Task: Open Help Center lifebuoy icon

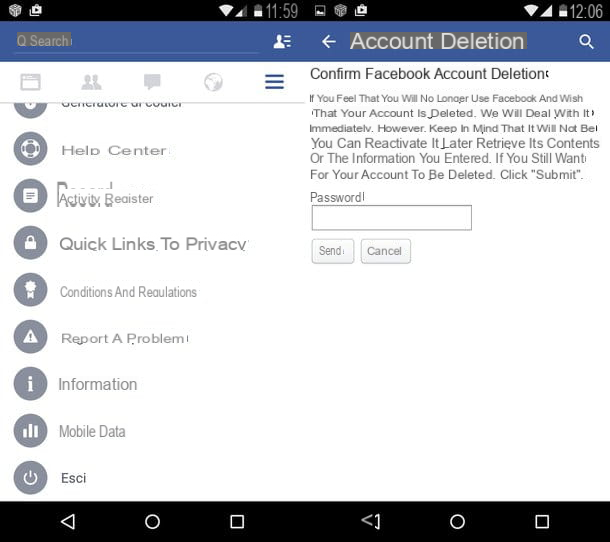Action: pyautogui.click(x=30, y=149)
